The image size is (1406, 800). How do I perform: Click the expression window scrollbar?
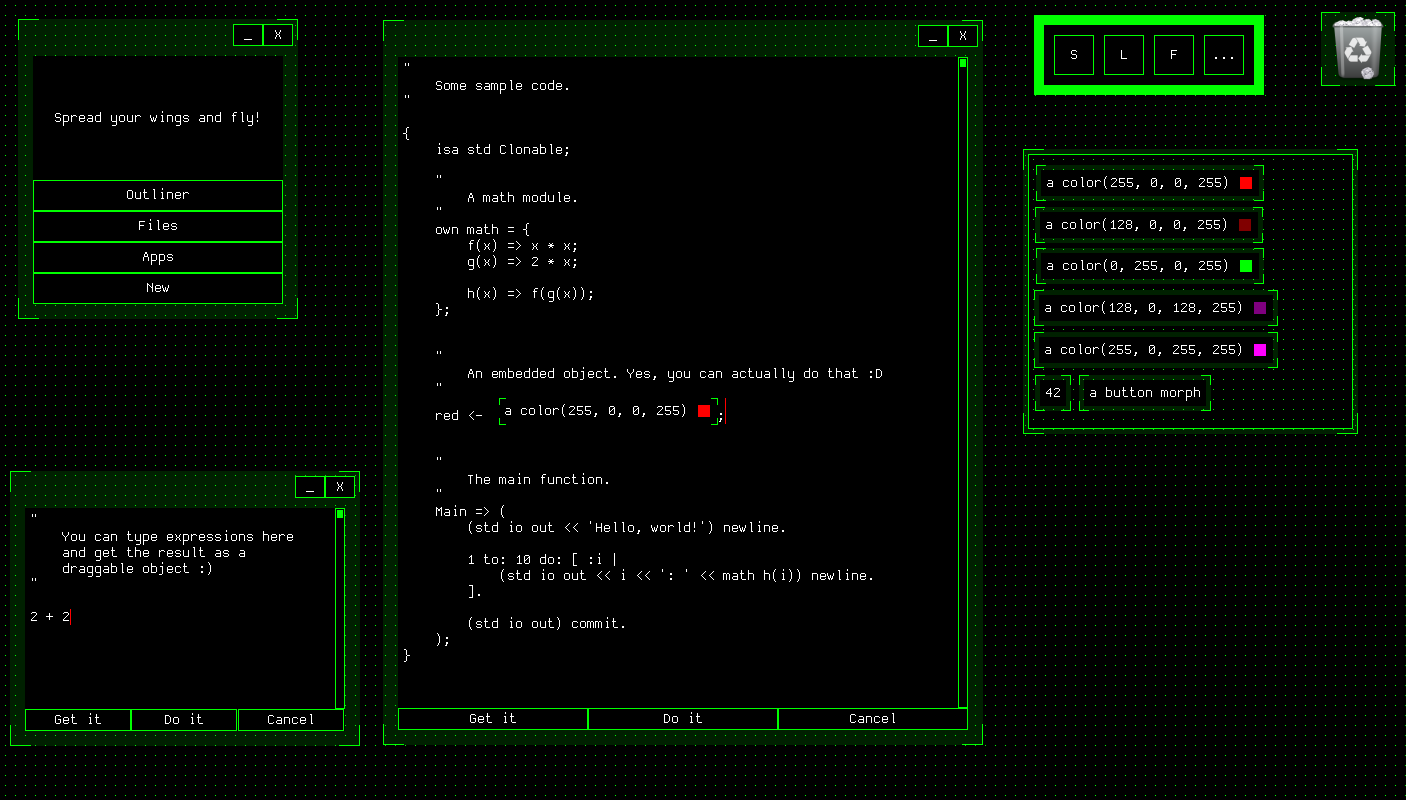tap(340, 608)
